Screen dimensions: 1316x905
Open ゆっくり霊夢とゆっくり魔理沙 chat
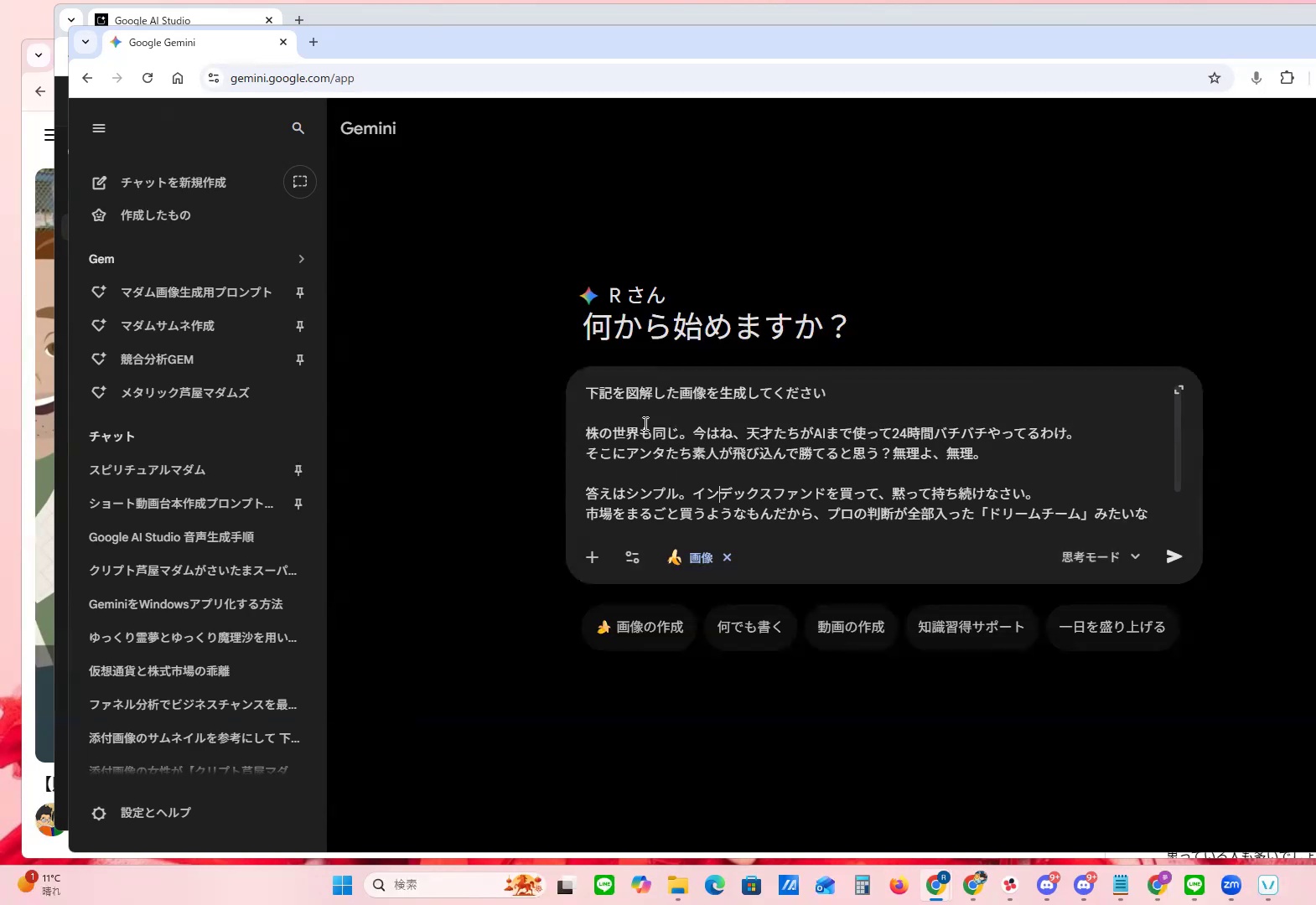pos(193,638)
